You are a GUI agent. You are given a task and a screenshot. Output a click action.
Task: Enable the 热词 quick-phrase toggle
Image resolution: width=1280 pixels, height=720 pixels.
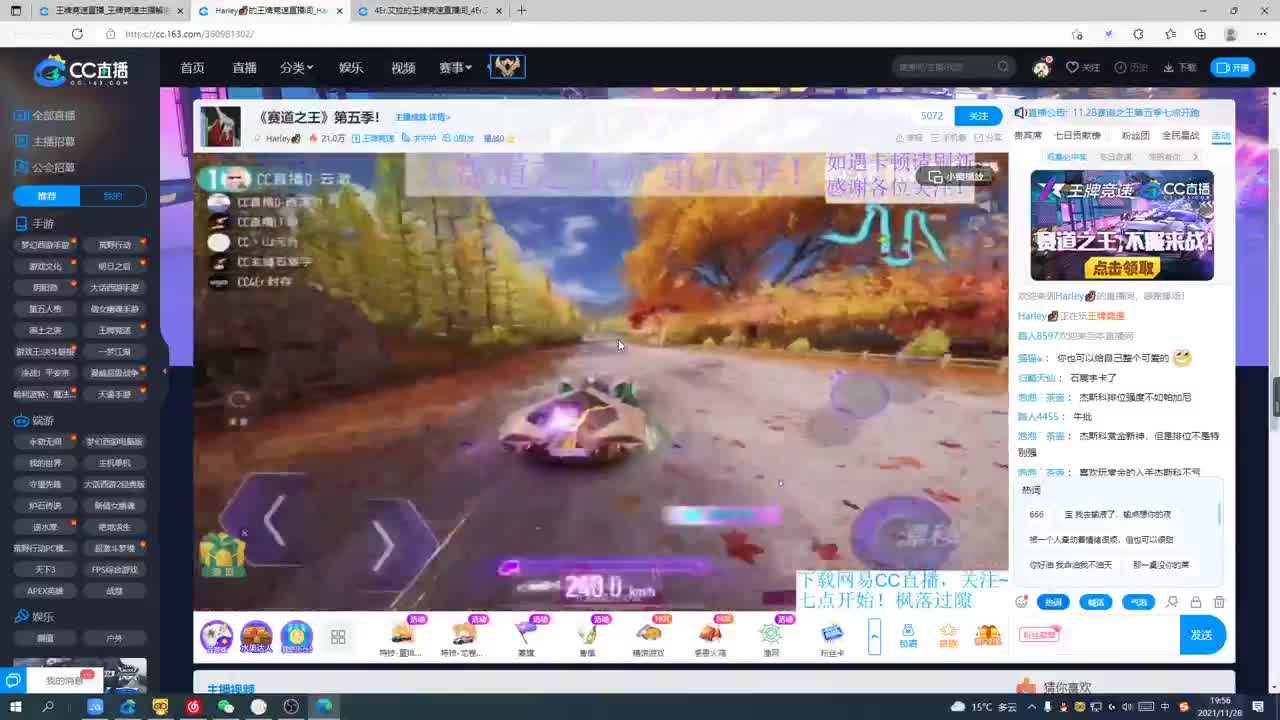tap(1053, 601)
